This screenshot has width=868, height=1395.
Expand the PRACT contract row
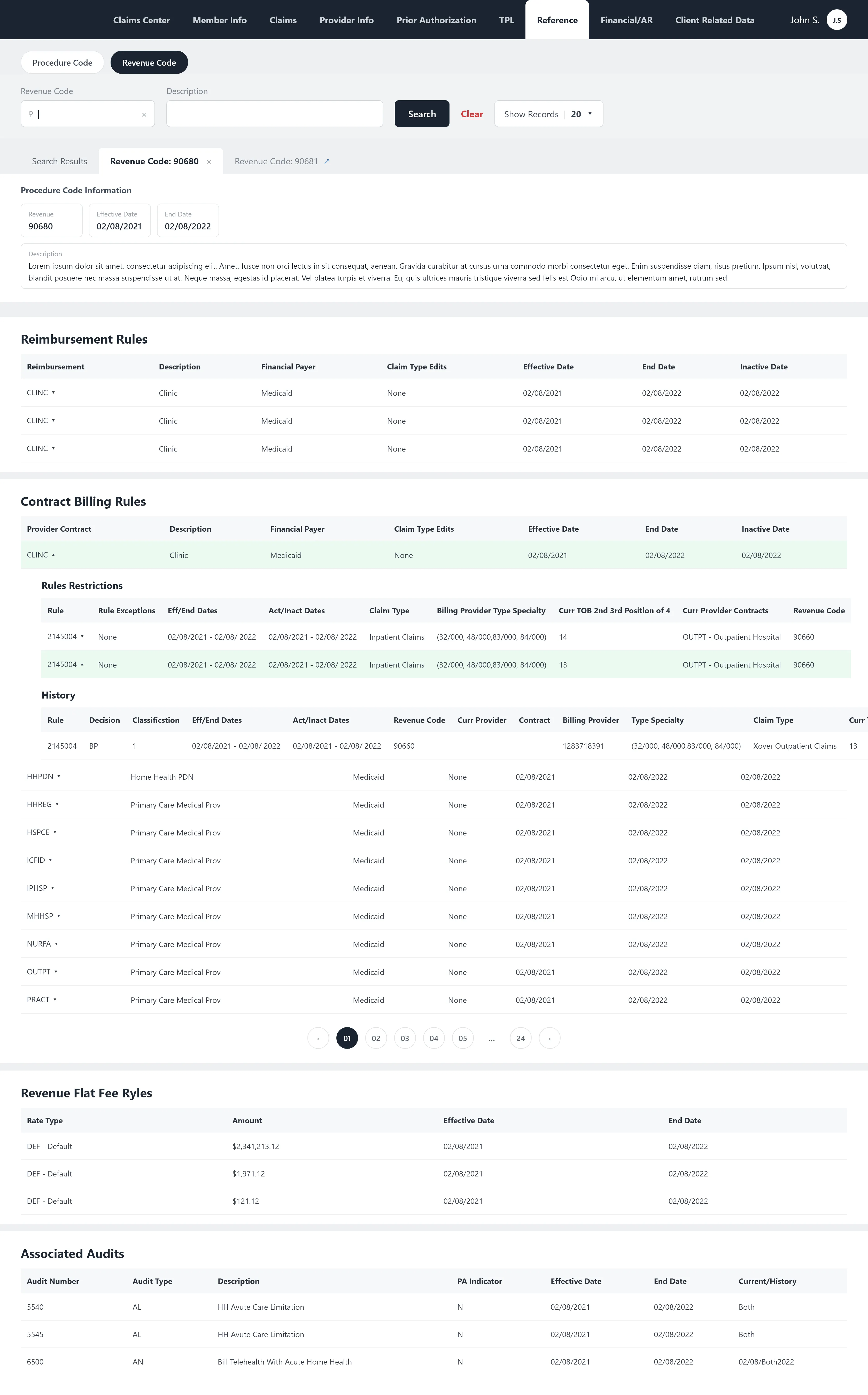pyautogui.click(x=55, y=999)
